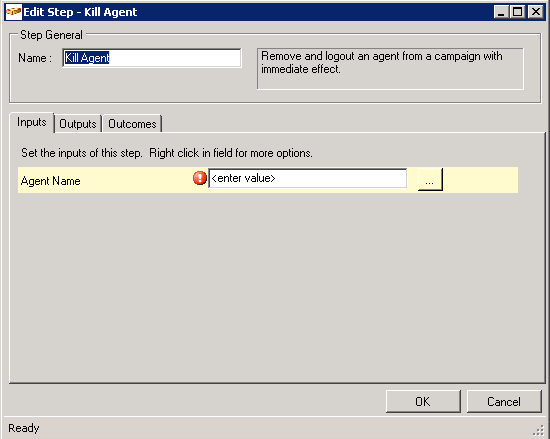Switch to the Outputs tab
Screen dimensions: 550x439
(x=78, y=124)
